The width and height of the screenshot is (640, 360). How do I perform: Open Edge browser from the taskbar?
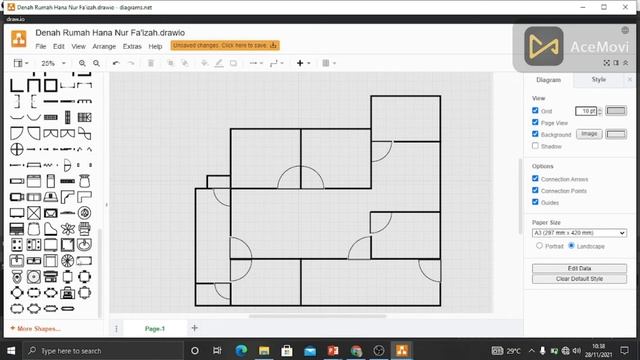coord(241,350)
